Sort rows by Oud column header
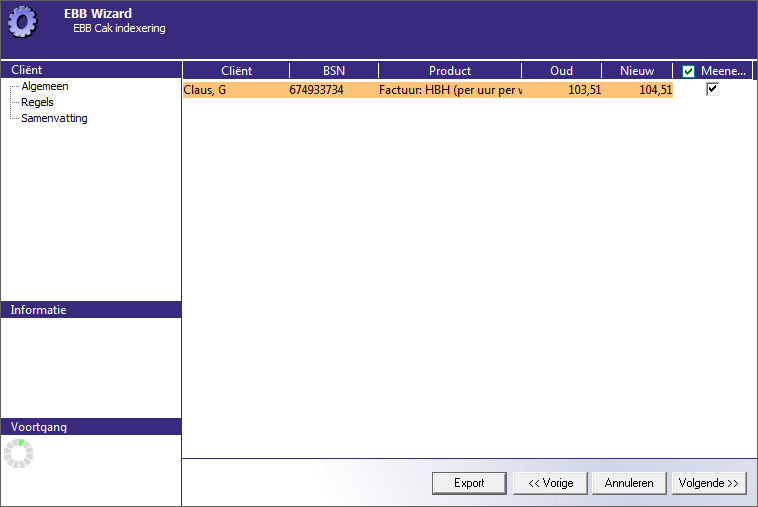This screenshot has width=758, height=507. point(561,71)
